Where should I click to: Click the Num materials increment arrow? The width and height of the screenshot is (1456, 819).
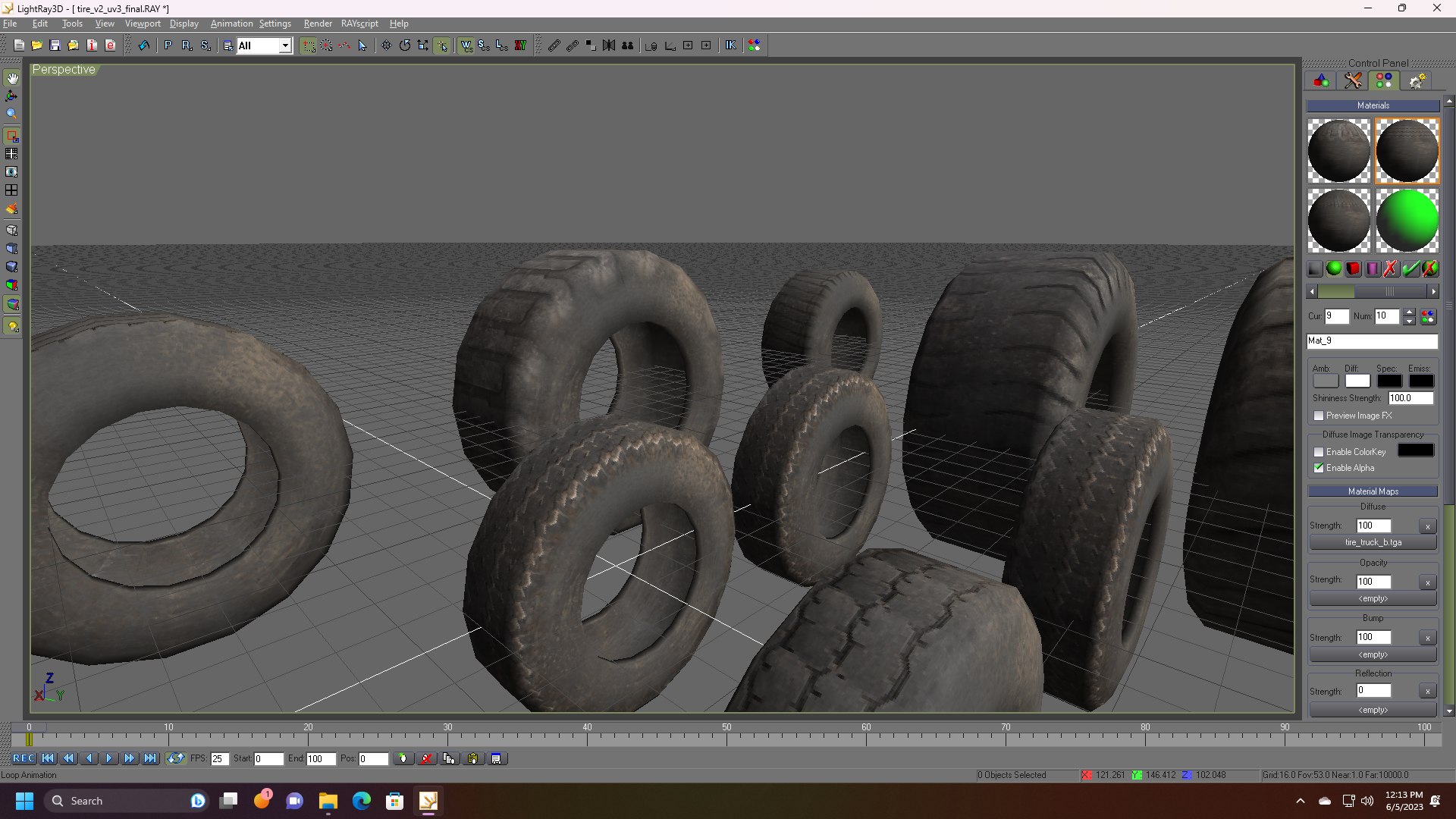pyautogui.click(x=1409, y=312)
